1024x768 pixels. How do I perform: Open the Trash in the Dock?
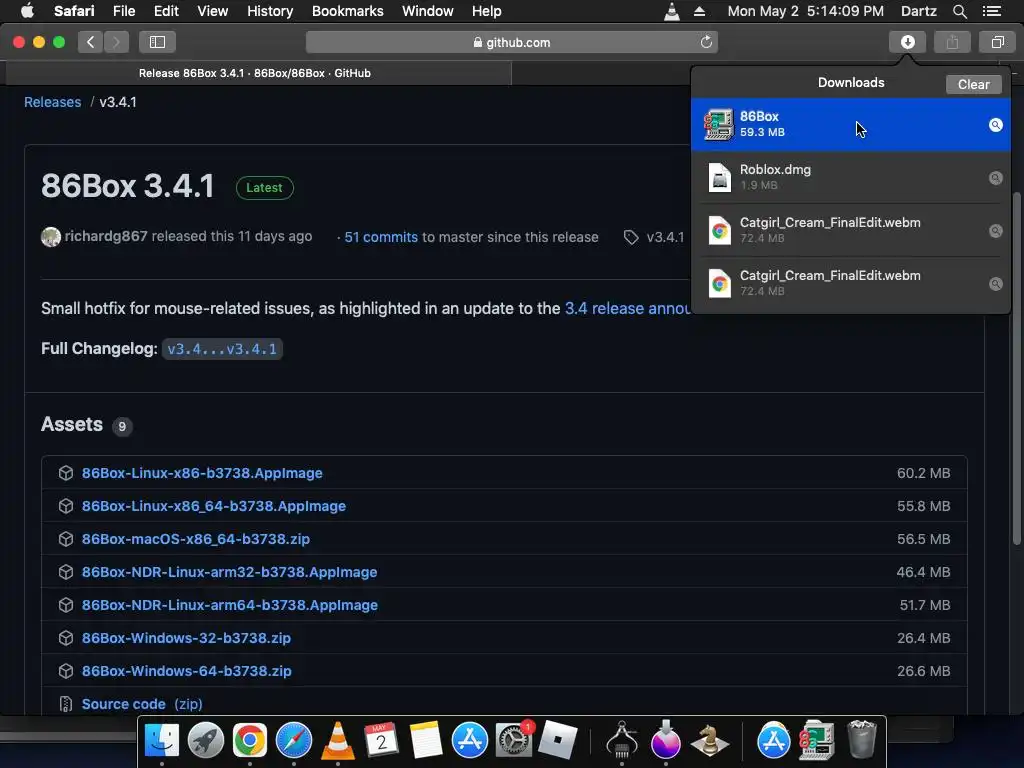[861, 740]
